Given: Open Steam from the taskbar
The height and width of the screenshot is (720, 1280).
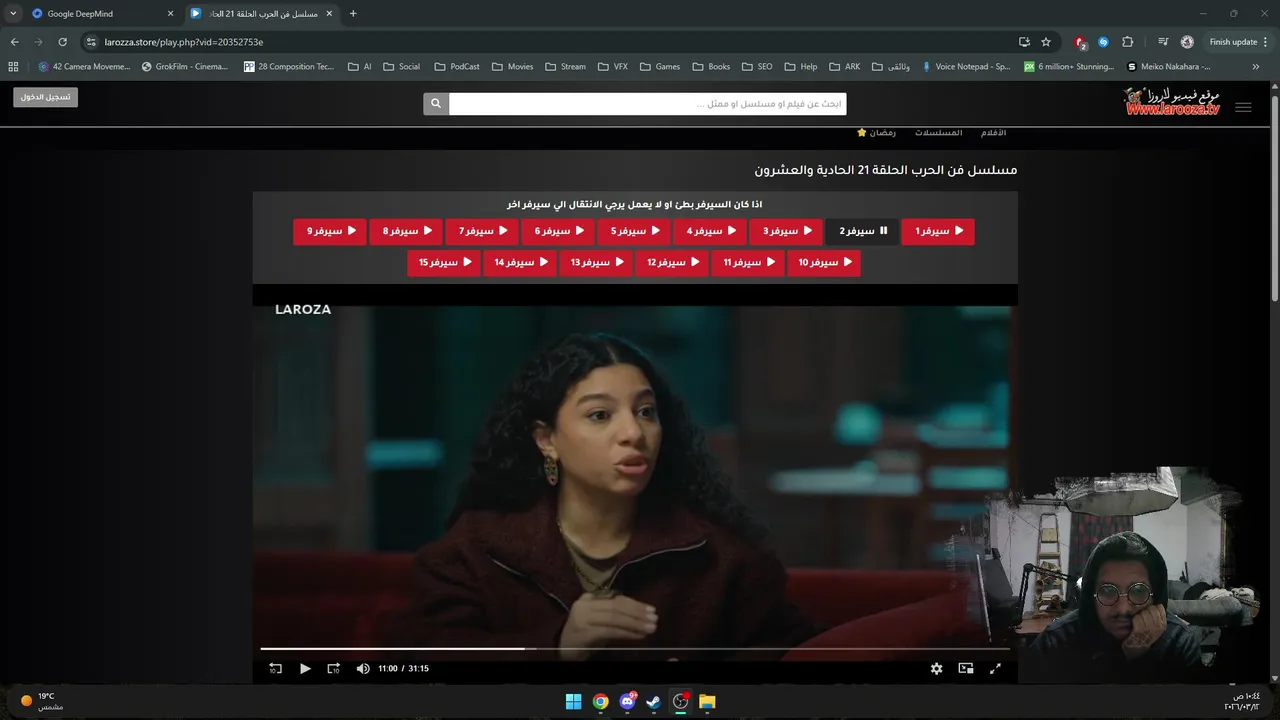Looking at the screenshot, I should click(653, 701).
